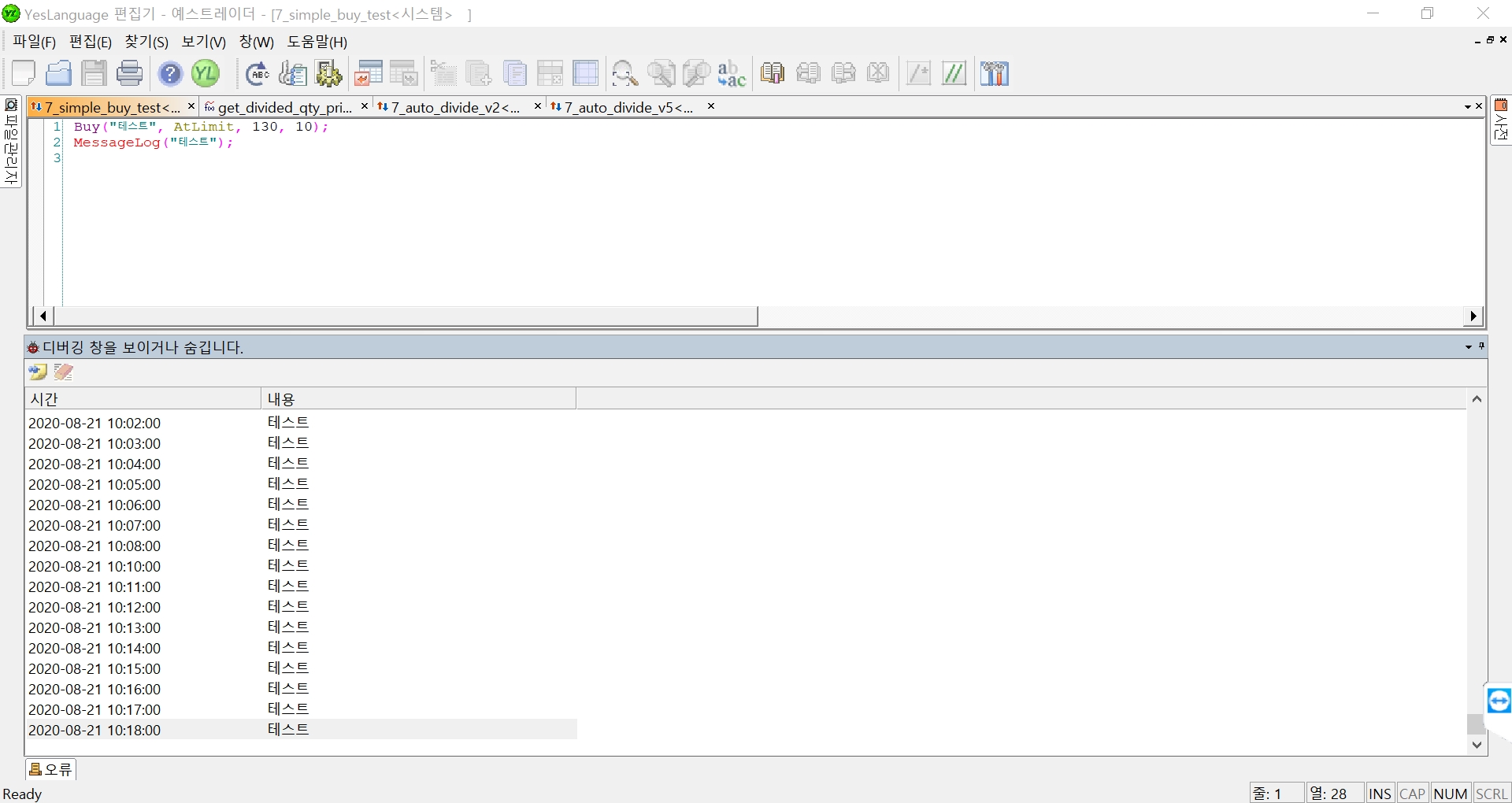Viewport: 1512px width, 803px height.
Task: Click the eraser icon to clear debug log
Action: (x=64, y=372)
